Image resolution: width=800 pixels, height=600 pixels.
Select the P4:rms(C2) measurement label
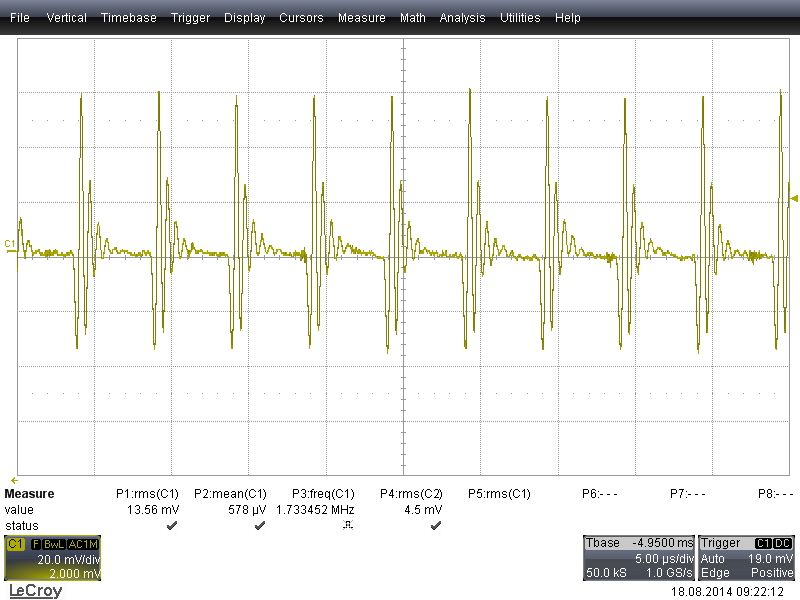click(x=411, y=494)
